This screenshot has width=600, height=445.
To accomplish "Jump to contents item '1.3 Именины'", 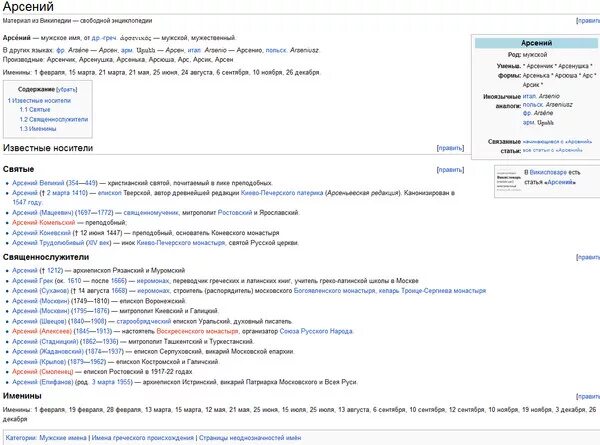I will coord(38,129).
